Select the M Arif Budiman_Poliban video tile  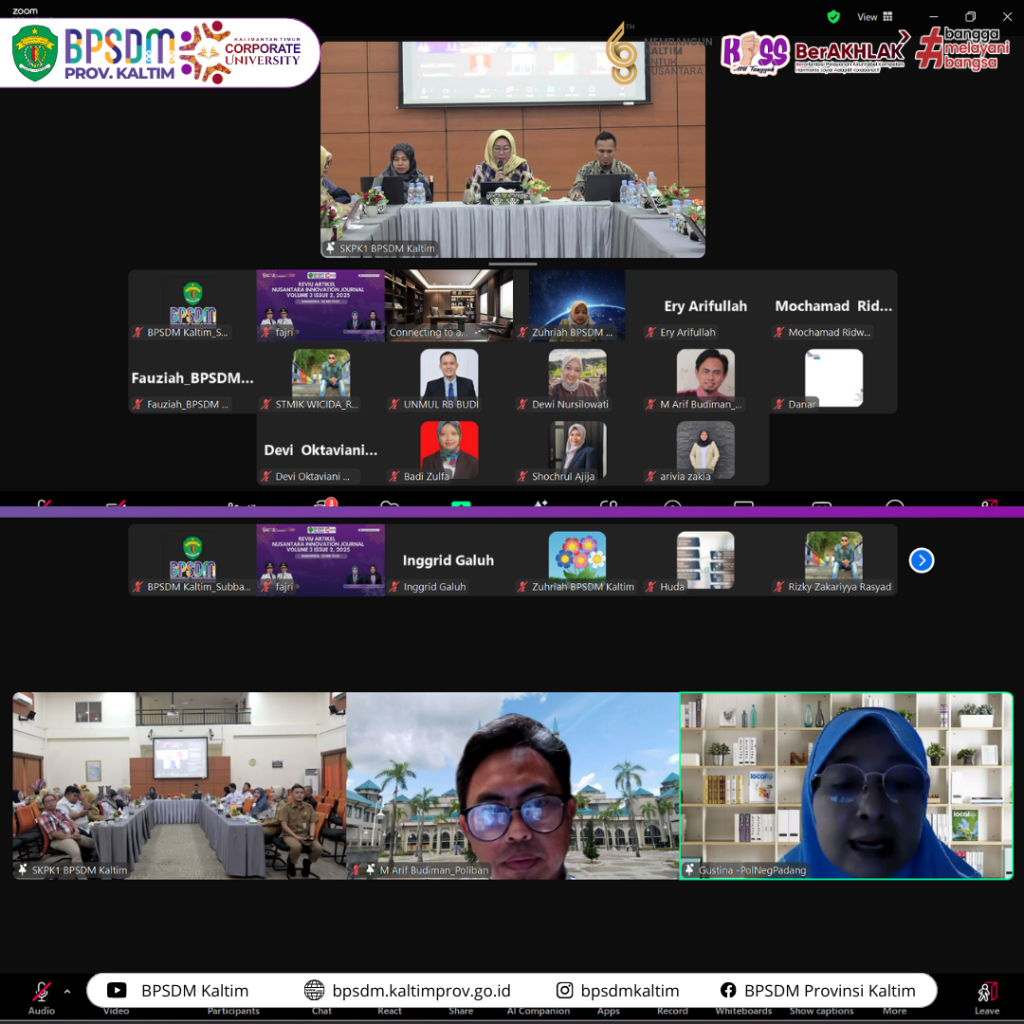pyautogui.click(x=513, y=786)
